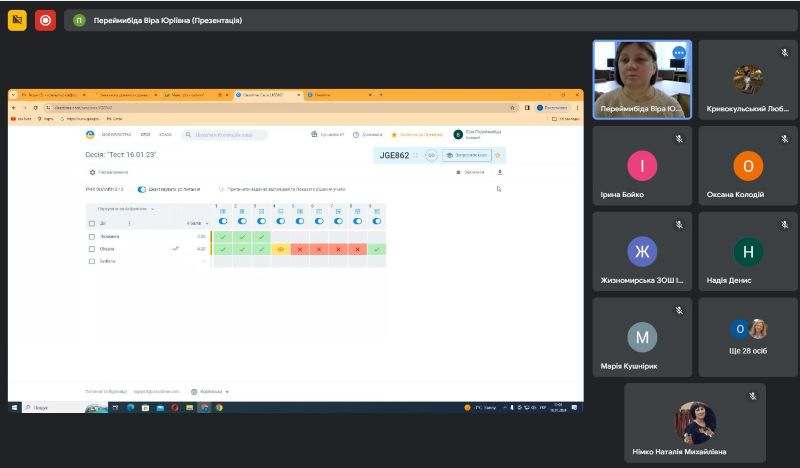Screen dimensions: 800x468
Task: Click the star icon right of invite button
Action: point(498,155)
